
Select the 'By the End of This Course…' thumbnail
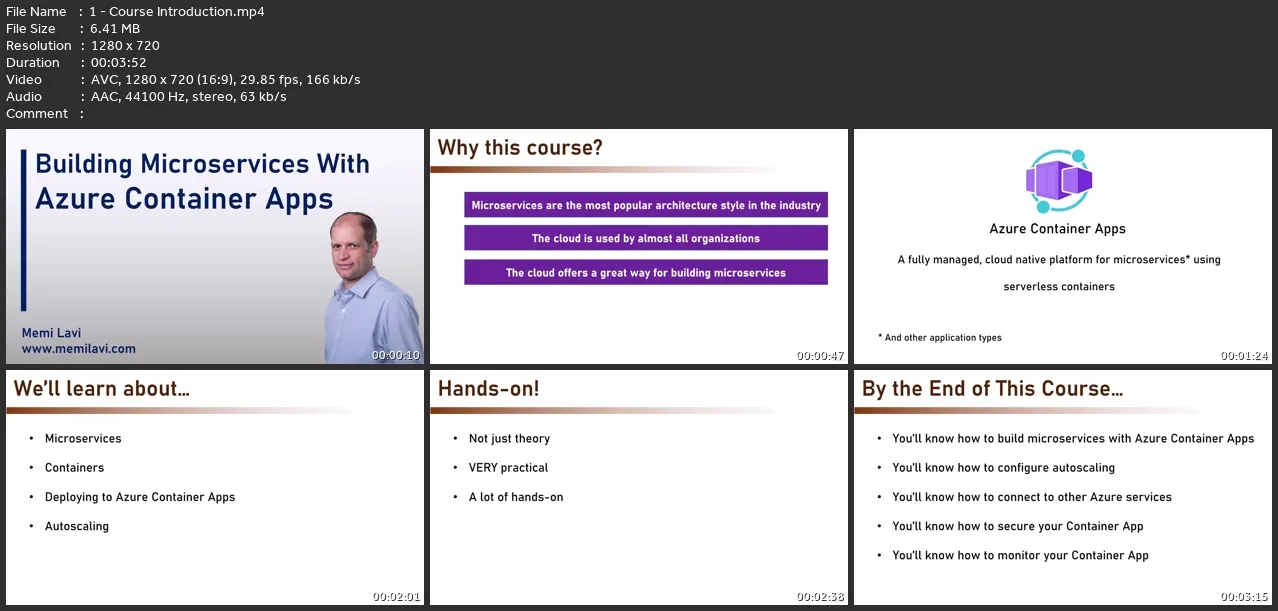click(x=1062, y=488)
